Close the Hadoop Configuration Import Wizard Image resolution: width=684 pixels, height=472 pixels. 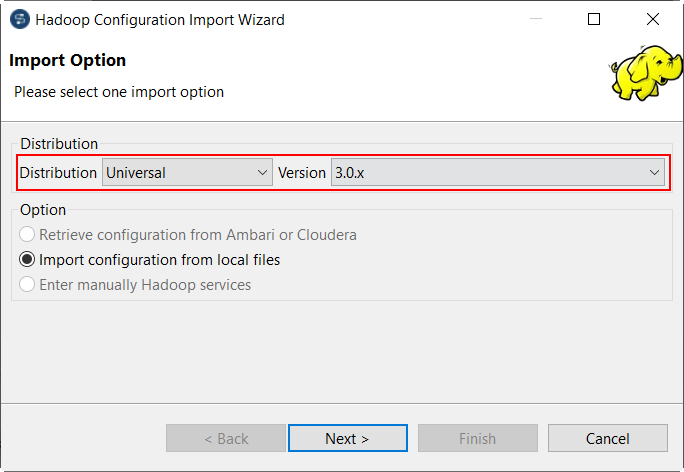(653, 19)
